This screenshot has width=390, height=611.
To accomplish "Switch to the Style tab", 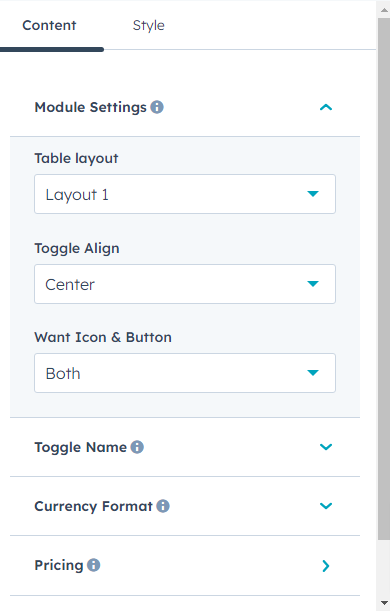I will (148, 25).
